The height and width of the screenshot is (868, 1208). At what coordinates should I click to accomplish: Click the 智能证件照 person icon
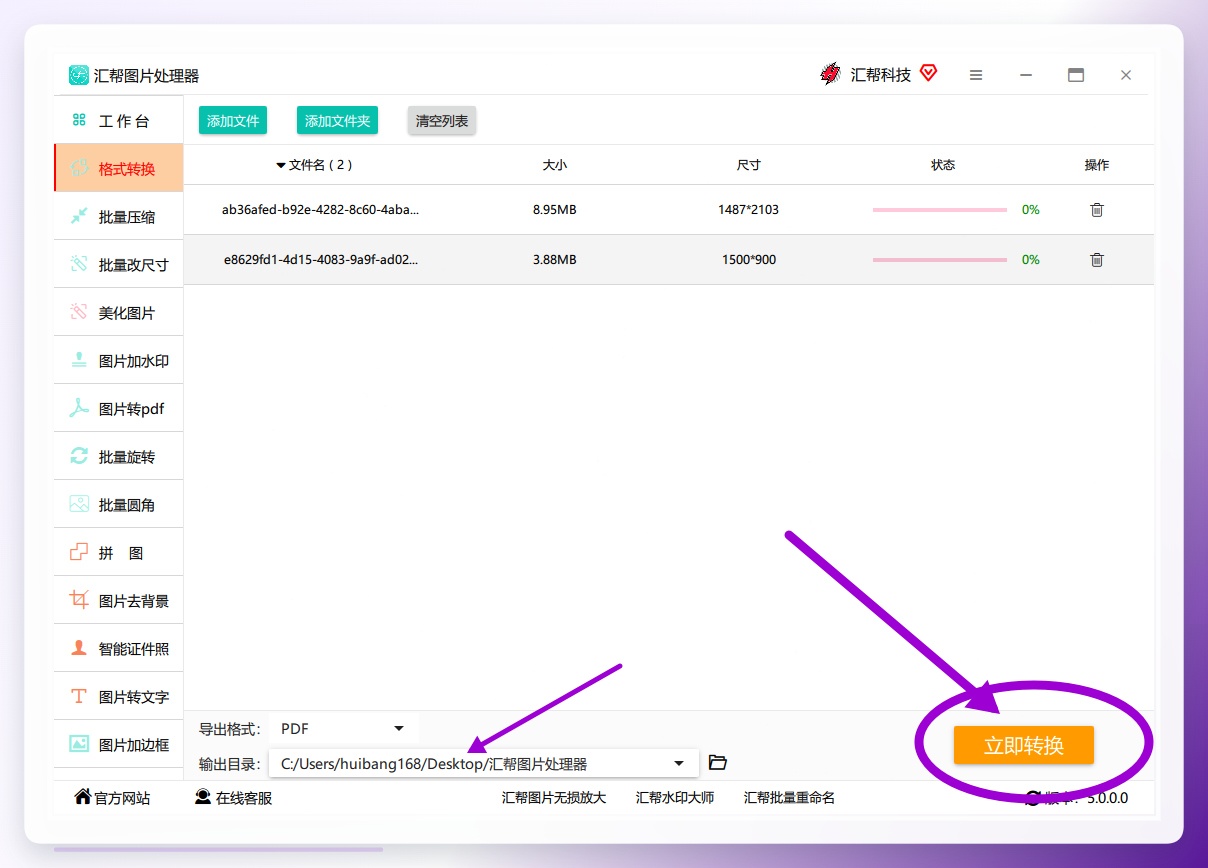pos(79,648)
